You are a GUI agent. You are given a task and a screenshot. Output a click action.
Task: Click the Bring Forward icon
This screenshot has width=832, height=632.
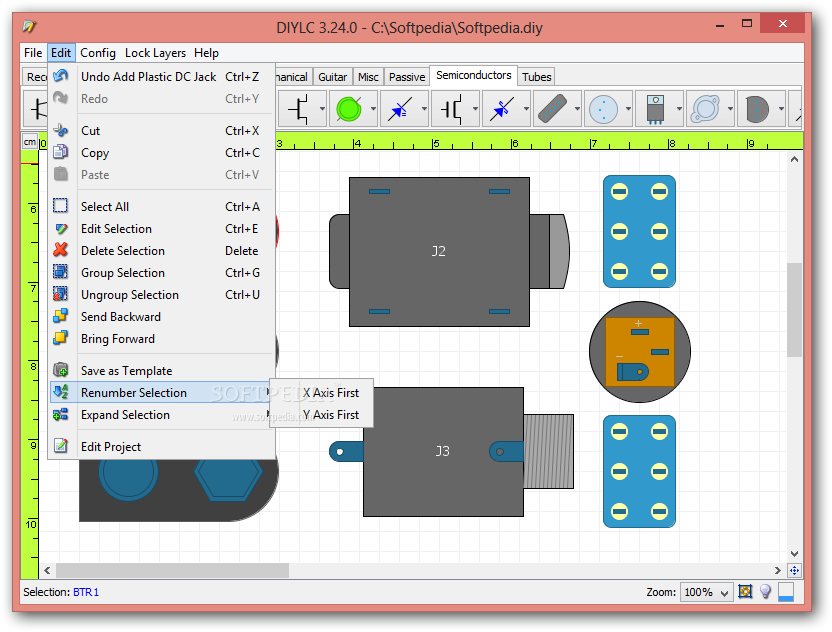61,338
